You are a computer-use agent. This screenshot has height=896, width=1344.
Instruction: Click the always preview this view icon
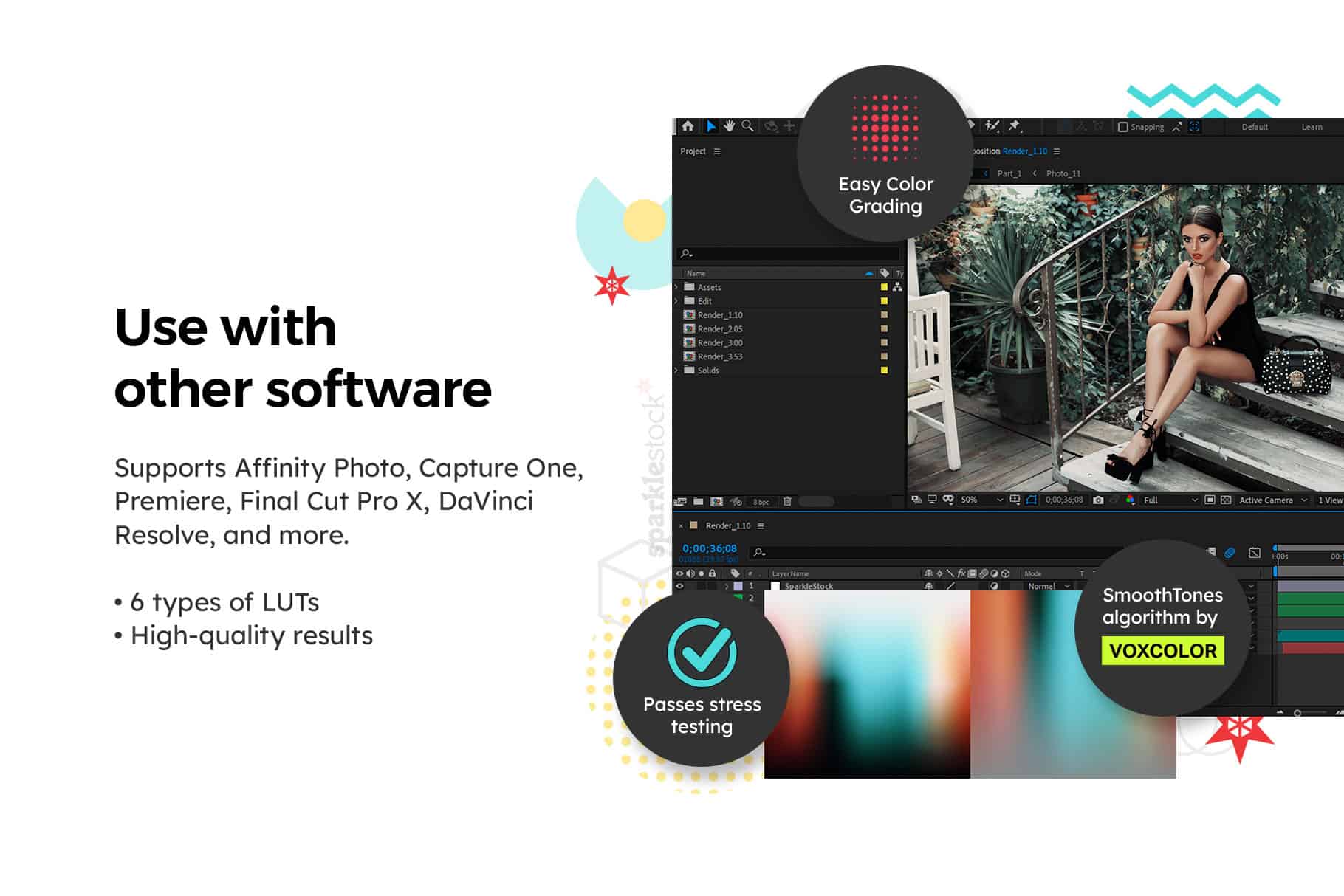tap(916, 500)
